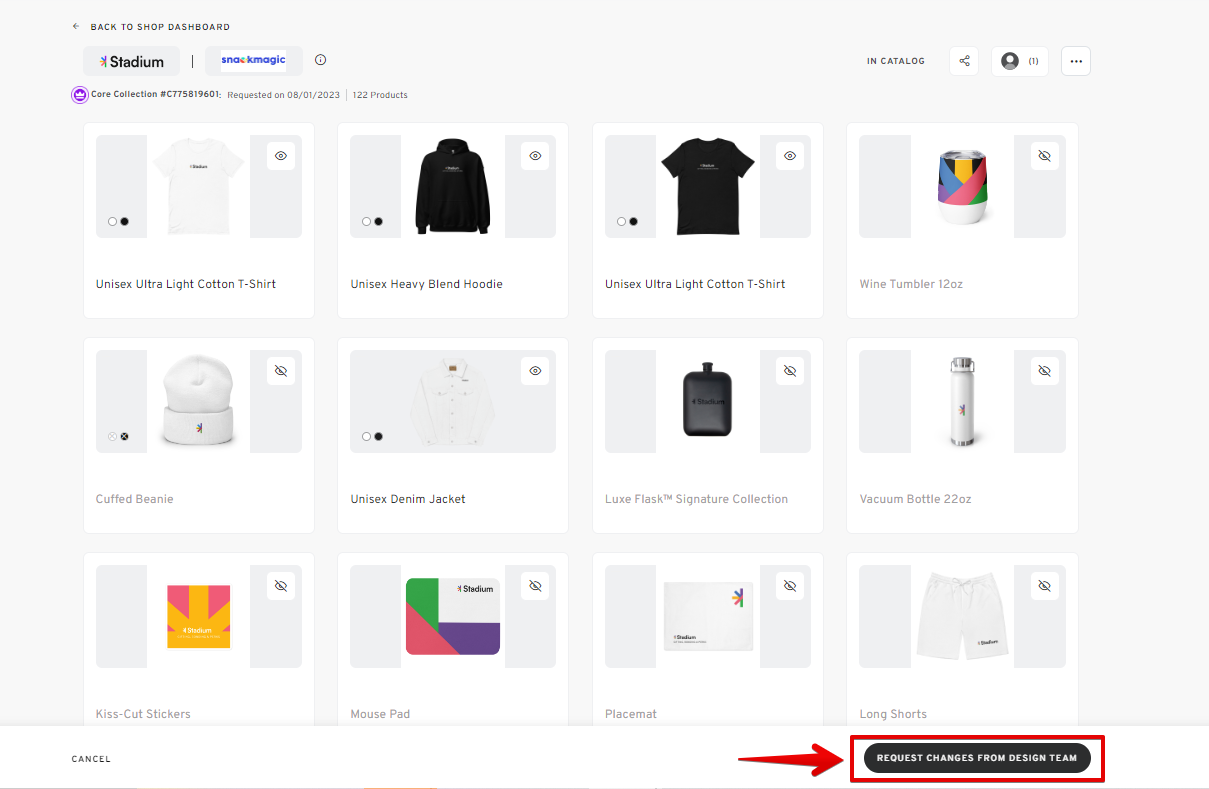Unhide the Luxe Flask Signature Collection item
The width and height of the screenshot is (1209, 789).
[790, 371]
